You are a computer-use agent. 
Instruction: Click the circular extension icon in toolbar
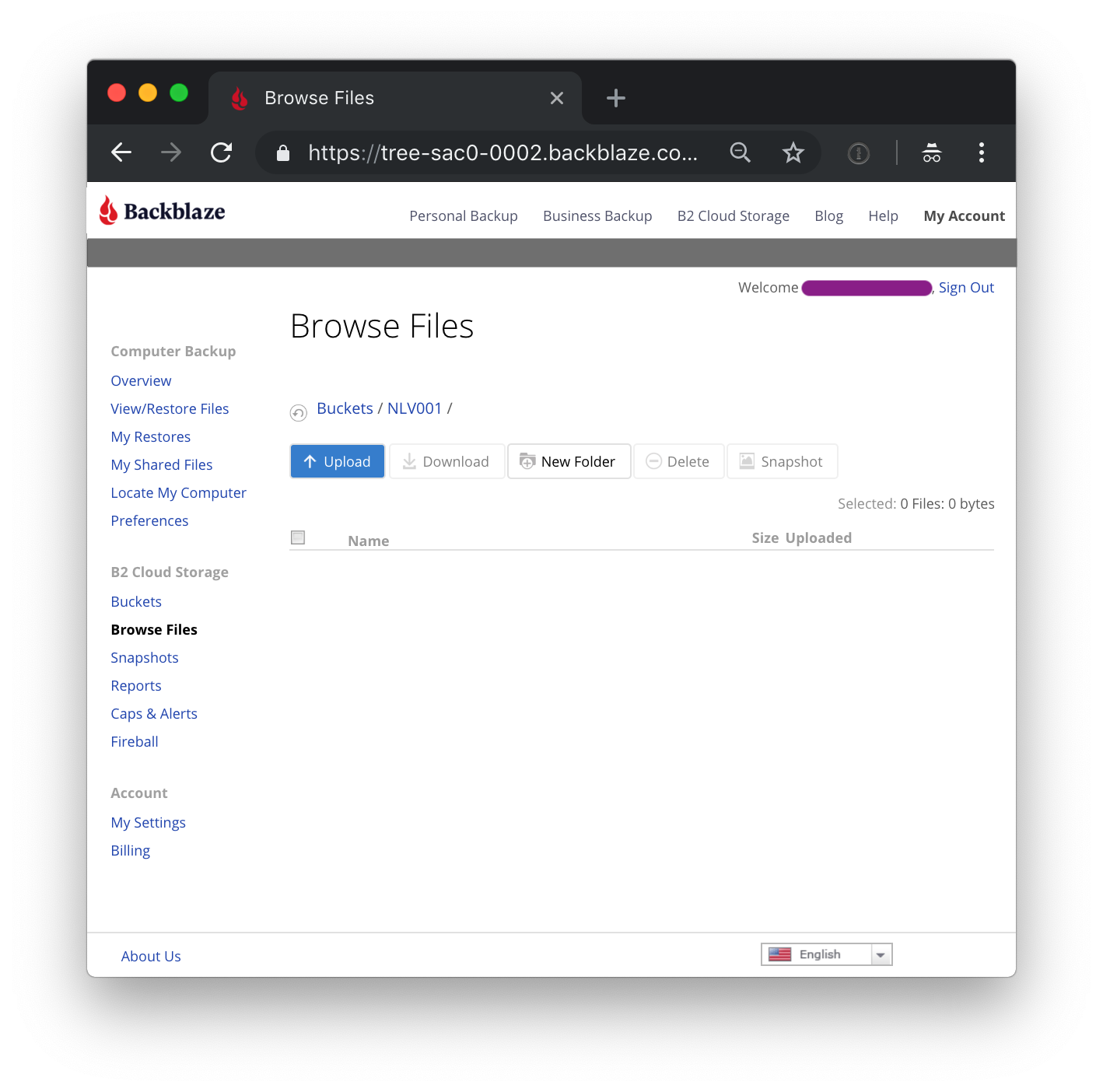tap(858, 153)
